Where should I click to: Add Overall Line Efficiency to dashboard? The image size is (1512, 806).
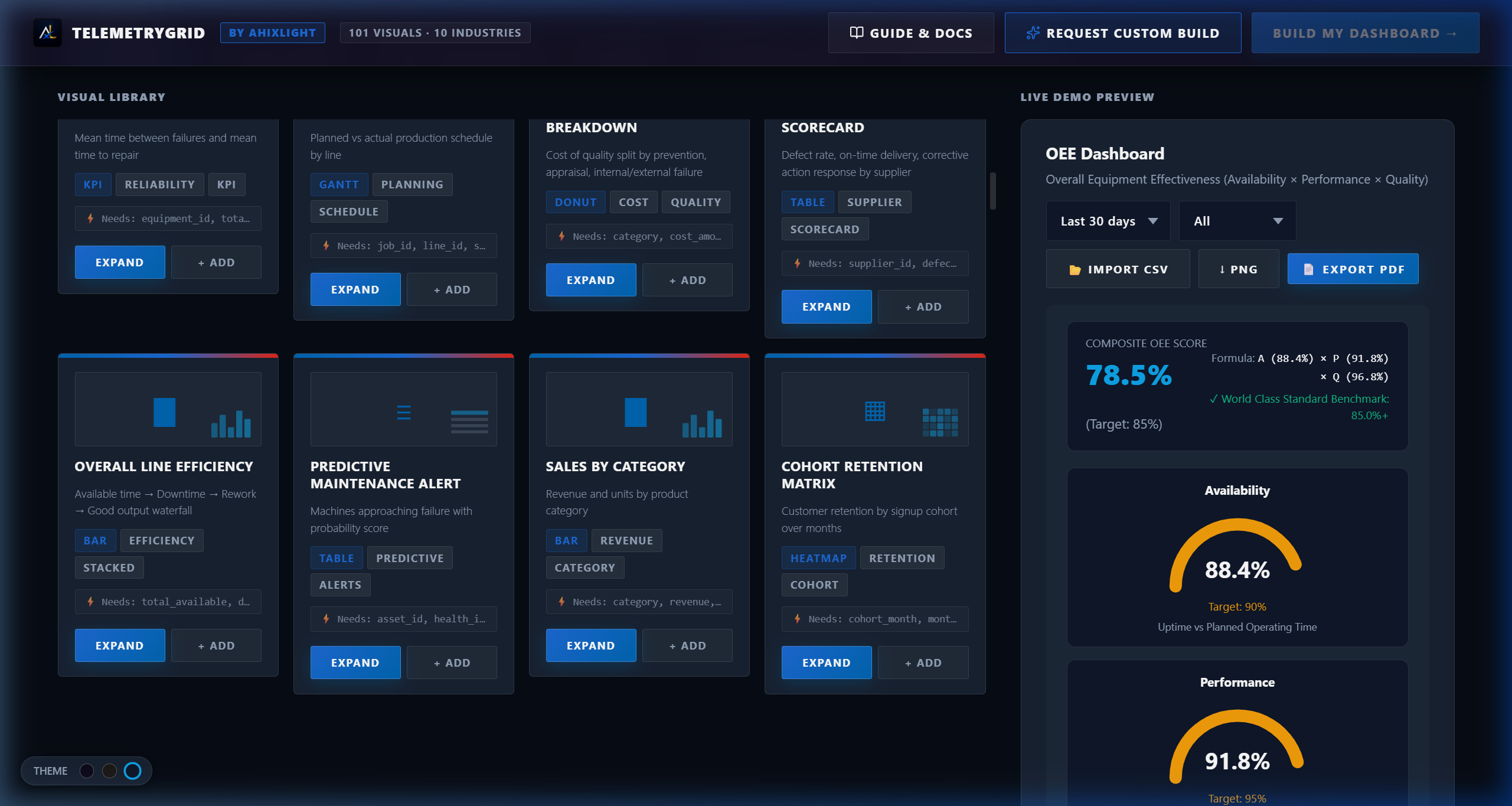click(x=216, y=645)
